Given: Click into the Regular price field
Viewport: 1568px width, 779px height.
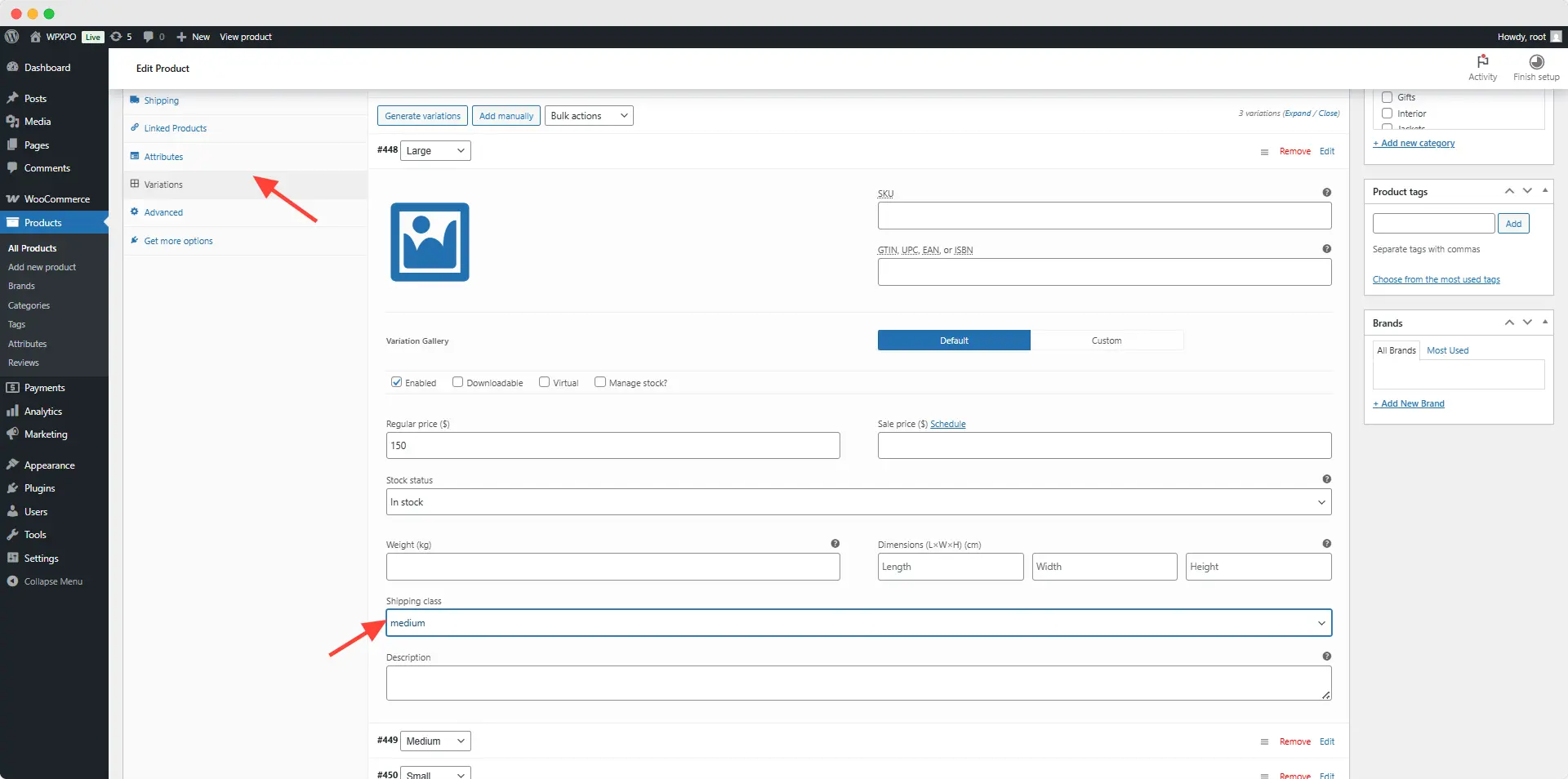Looking at the screenshot, I should click(x=612, y=446).
